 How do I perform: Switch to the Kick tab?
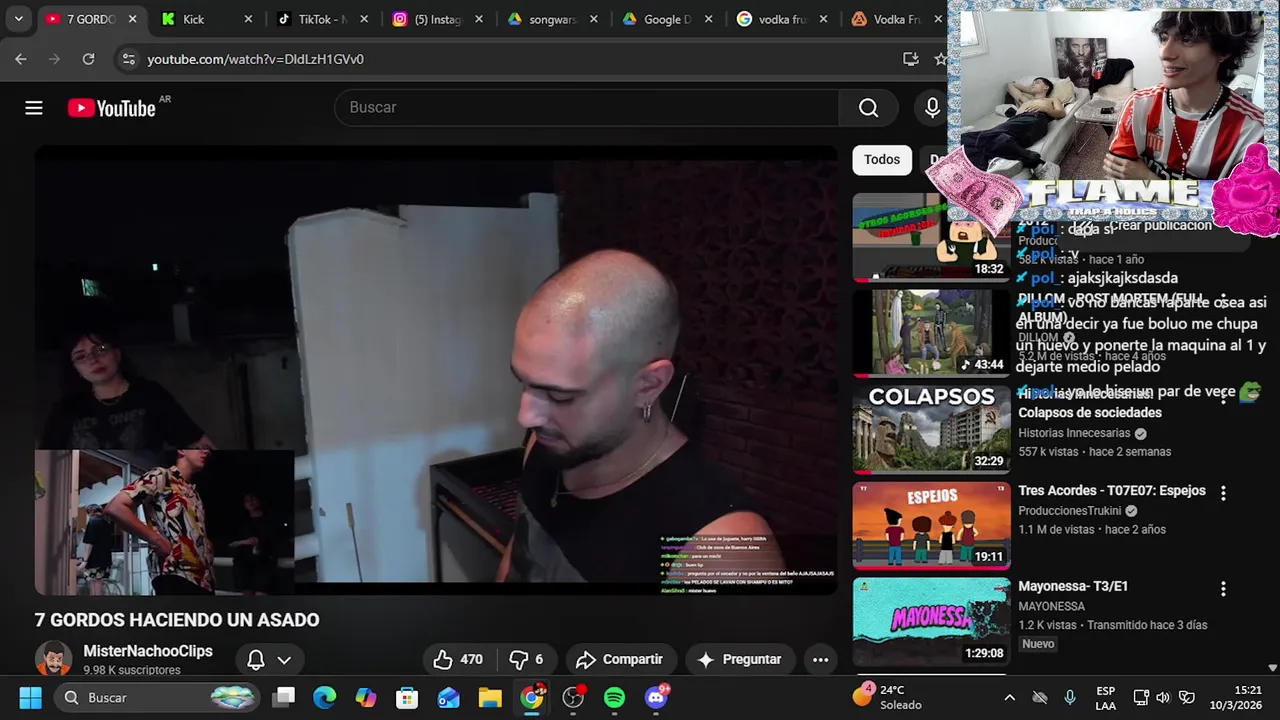pyautogui.click(x=206, y=19)
